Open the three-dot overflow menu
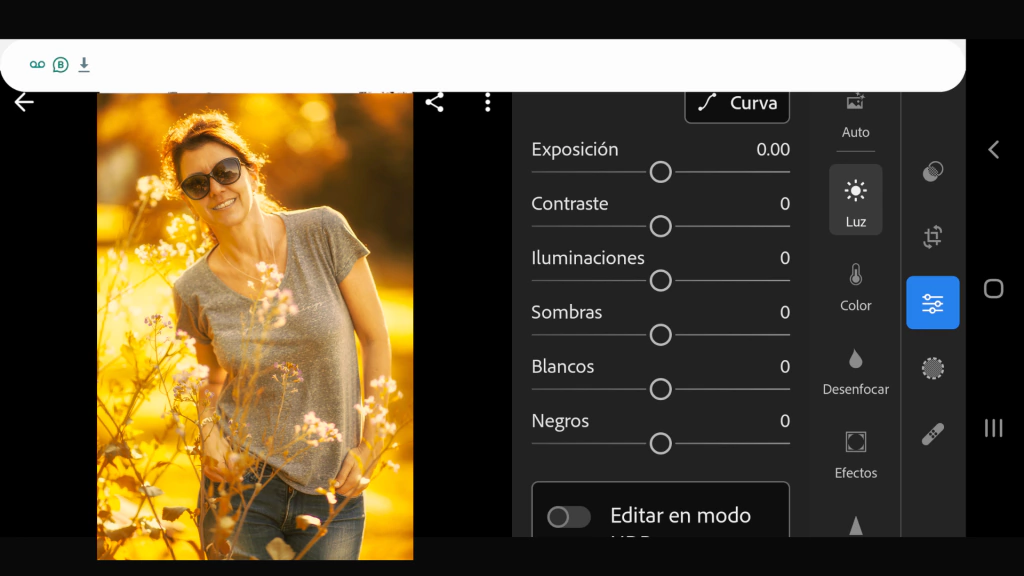Screen dimensions: 1024x576 tap(488, 102)
